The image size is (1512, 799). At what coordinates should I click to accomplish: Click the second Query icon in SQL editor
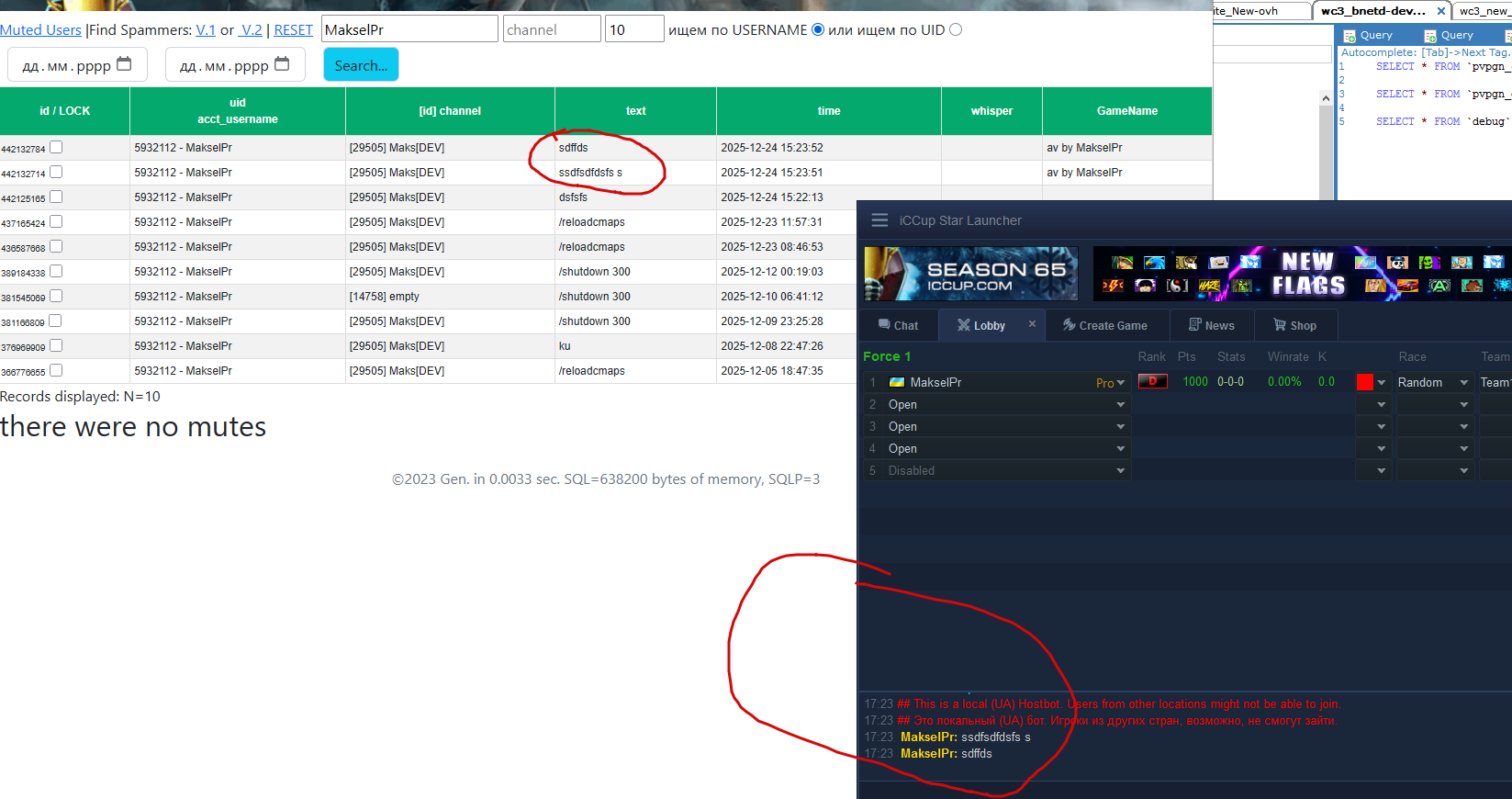coord(1430,36)
